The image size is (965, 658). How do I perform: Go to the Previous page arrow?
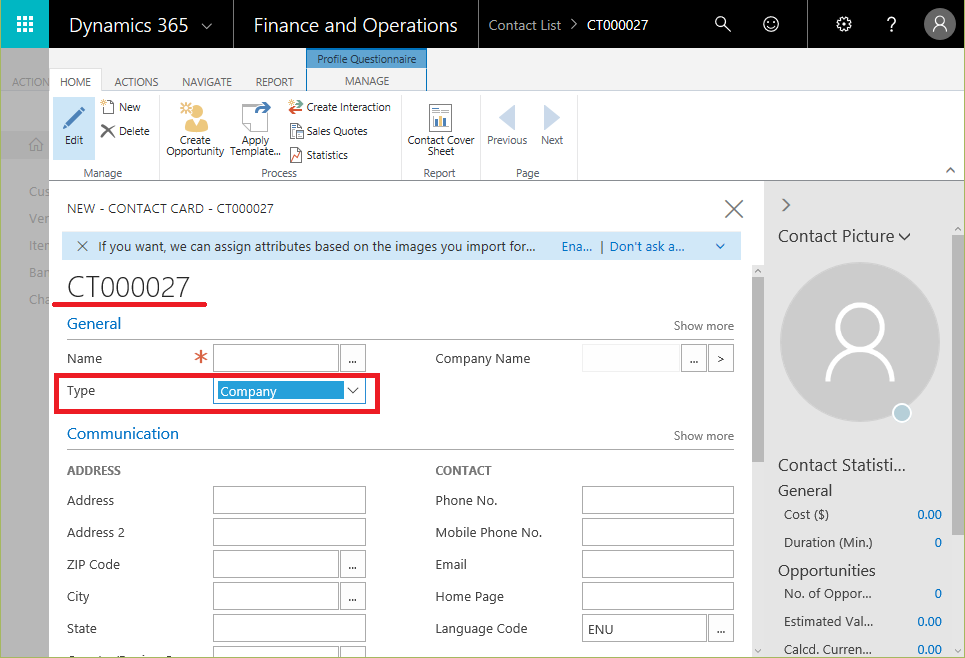[x=507, y=125]
